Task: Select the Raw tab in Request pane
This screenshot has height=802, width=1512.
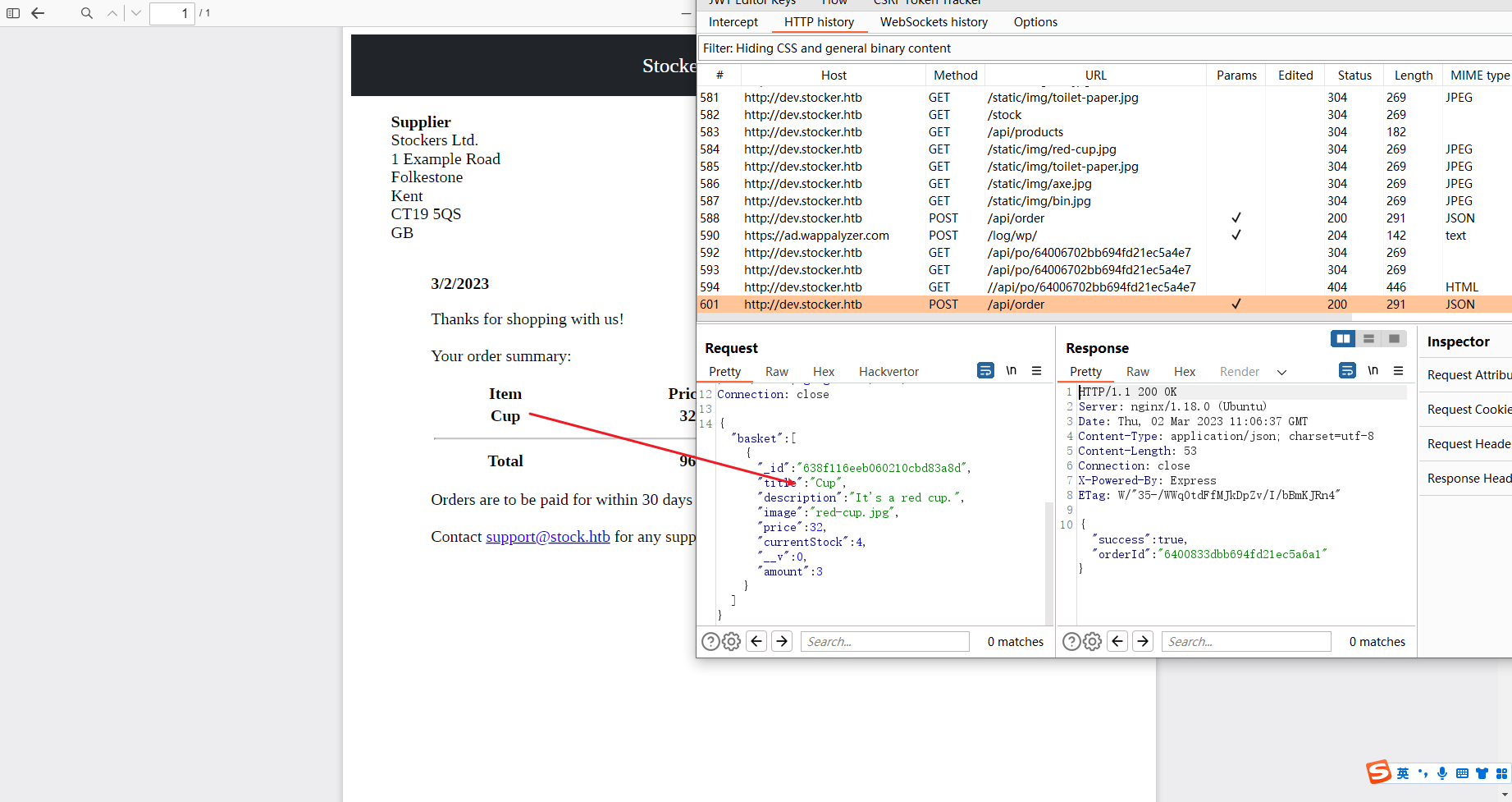Action: pos(777,372)
